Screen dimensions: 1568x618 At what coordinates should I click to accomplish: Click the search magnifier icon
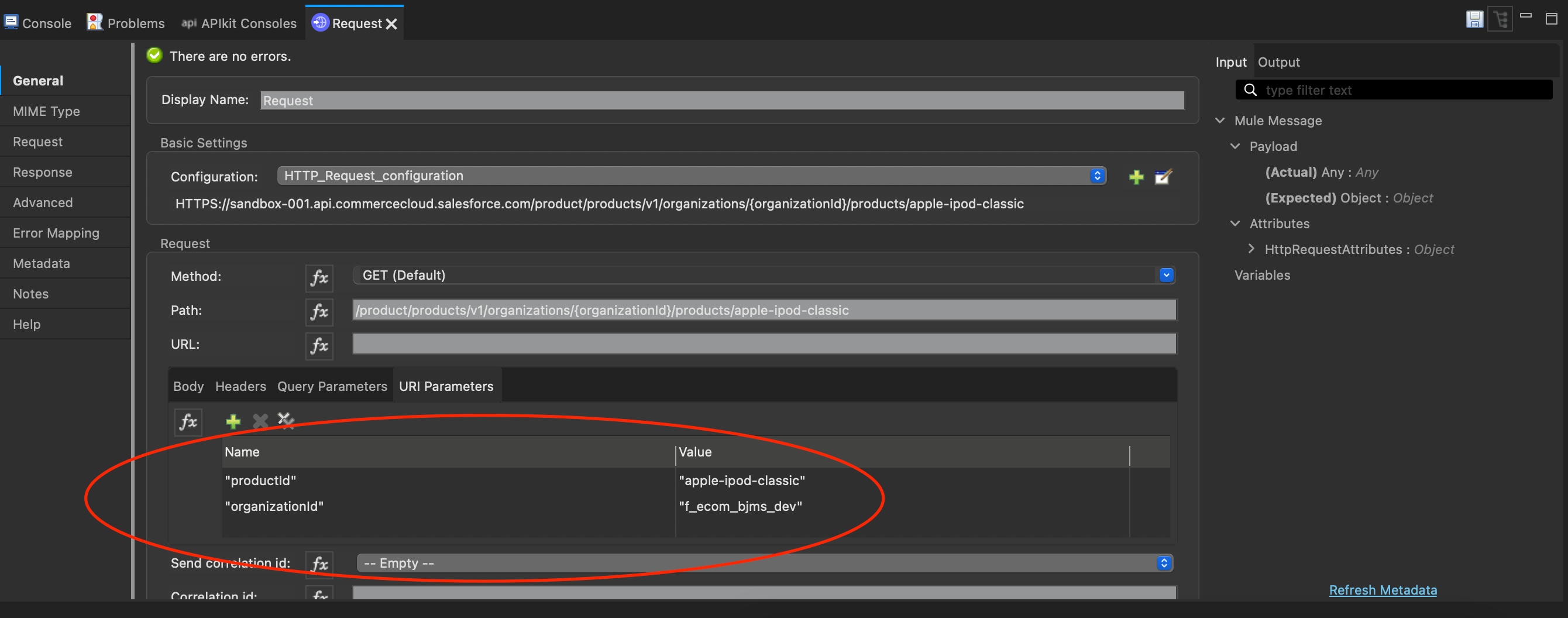click(1250, 90)
